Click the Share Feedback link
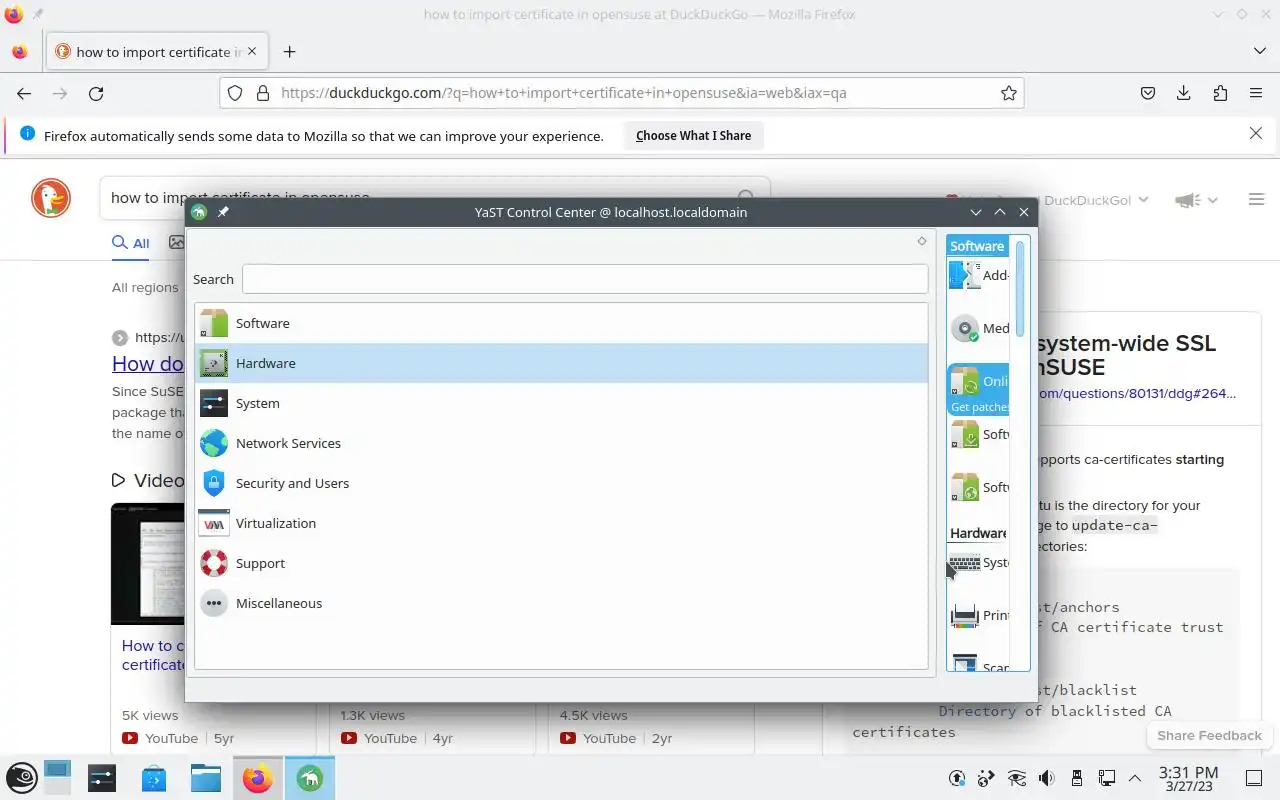1280x800 pixels. click(x=1209, y=735)
